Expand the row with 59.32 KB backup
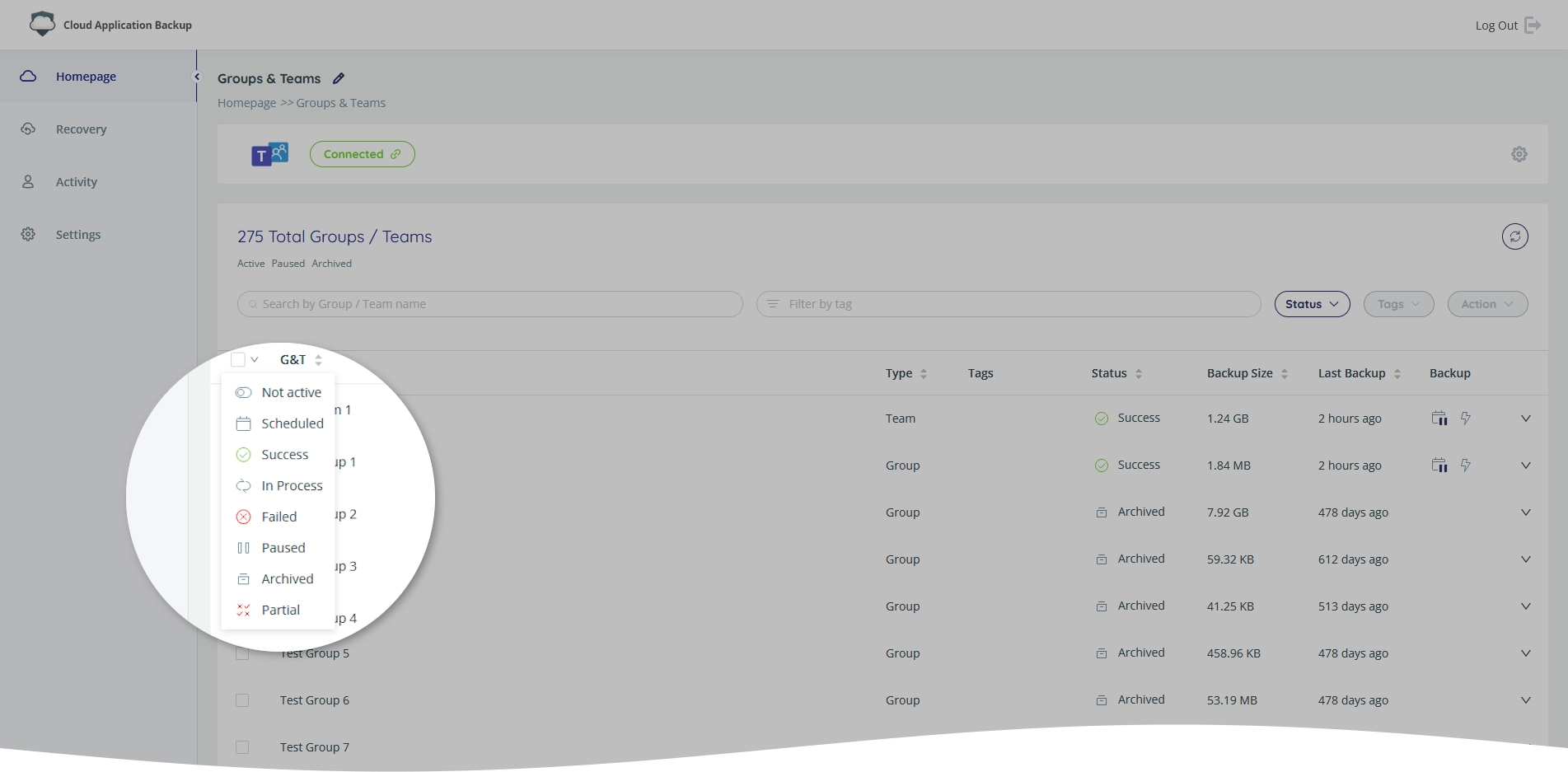Viewport: 1568px width, 772px height. [1526, 559]
